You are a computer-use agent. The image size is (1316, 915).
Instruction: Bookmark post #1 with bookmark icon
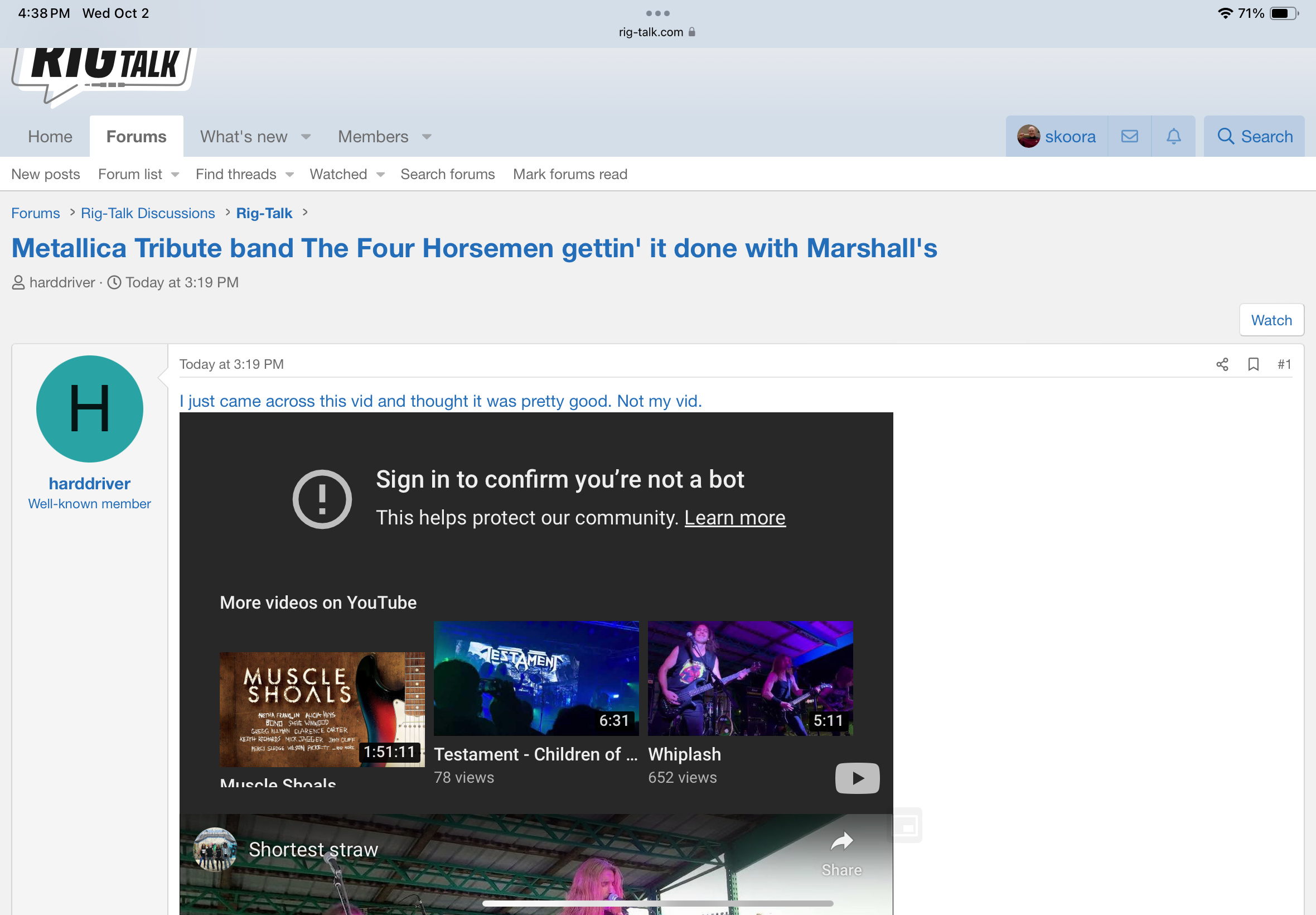pos(1253,365)
